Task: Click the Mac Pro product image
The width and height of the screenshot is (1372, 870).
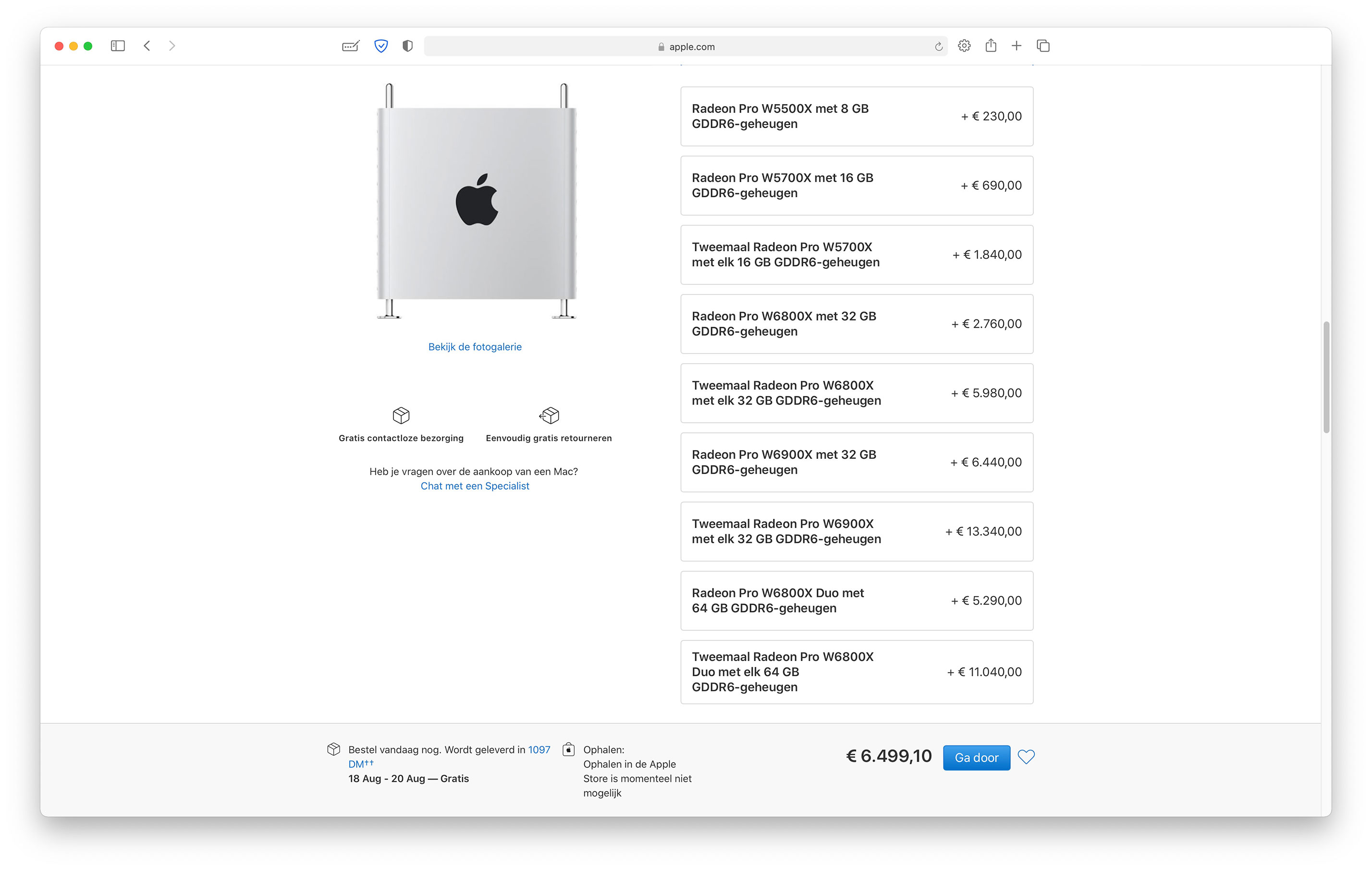Action: click(x=477, y=201)
